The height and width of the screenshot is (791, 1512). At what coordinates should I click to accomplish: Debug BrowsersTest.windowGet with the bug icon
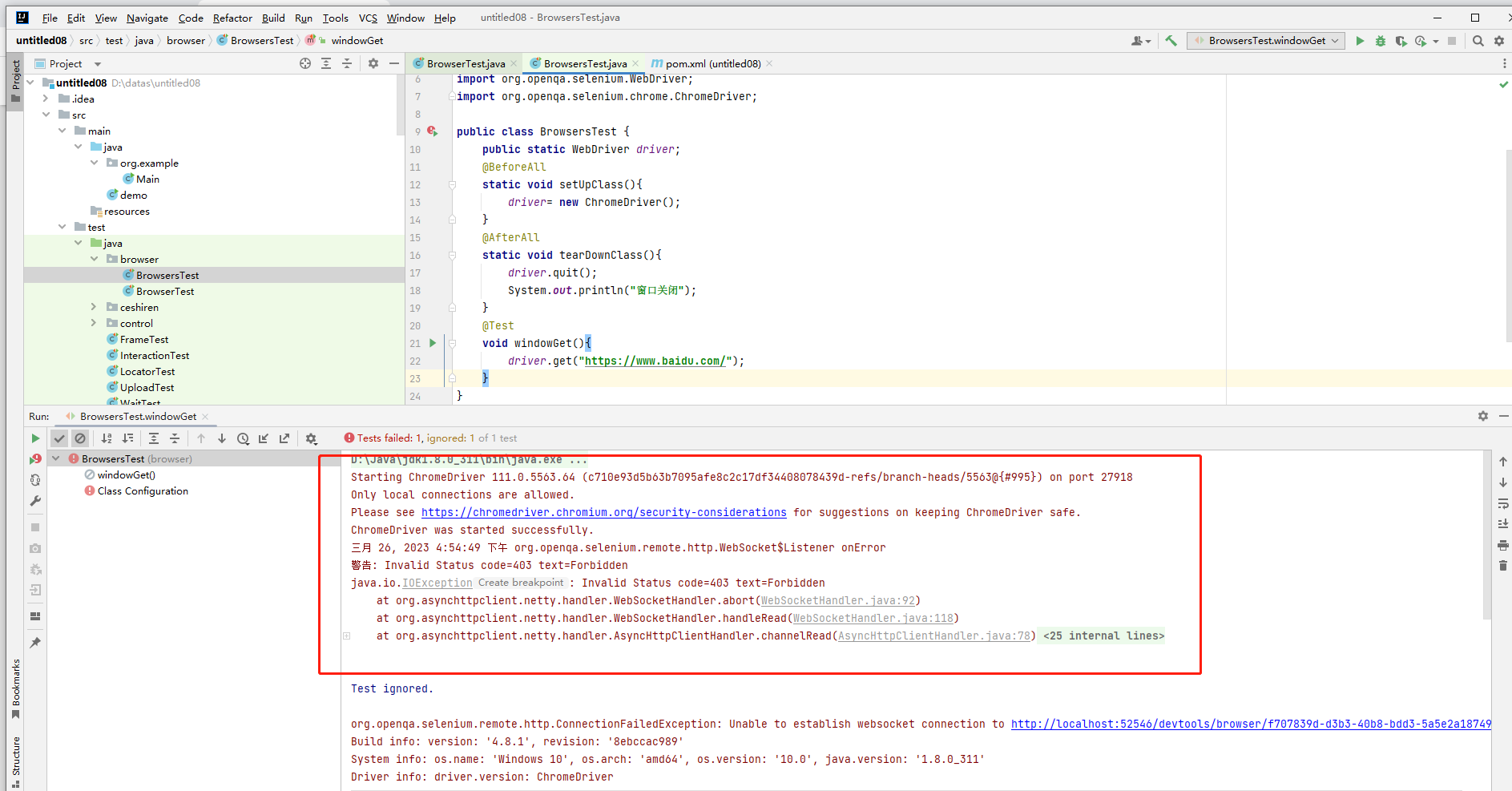[x=1381, y=41]
